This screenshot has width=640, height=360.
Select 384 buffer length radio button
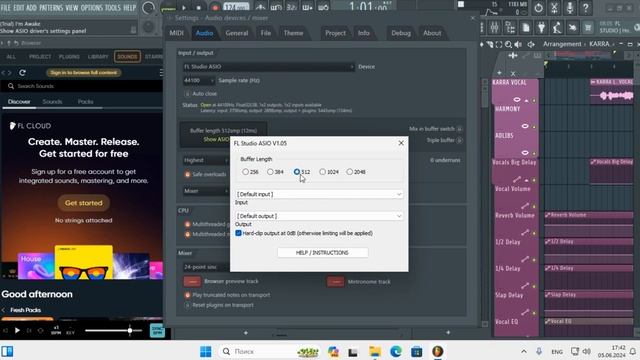(x=270, y=172)
